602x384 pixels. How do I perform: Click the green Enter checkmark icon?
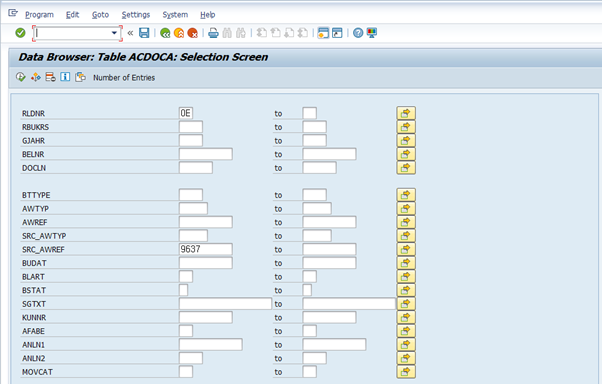pos(20,33)
